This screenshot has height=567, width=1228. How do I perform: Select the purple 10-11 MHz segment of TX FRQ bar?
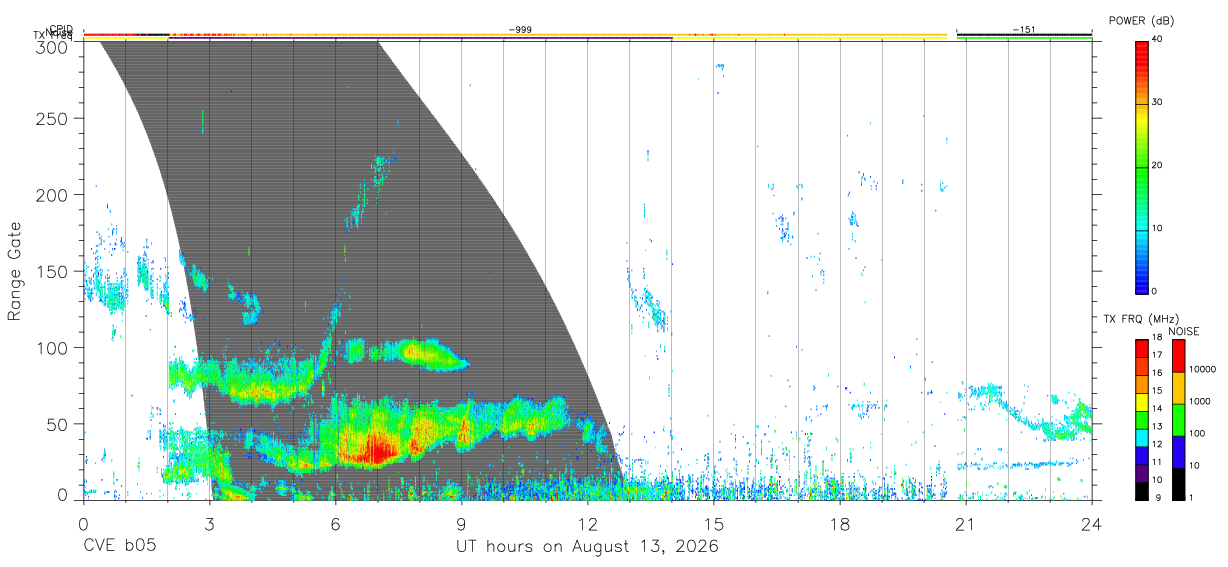point(1142,471)
